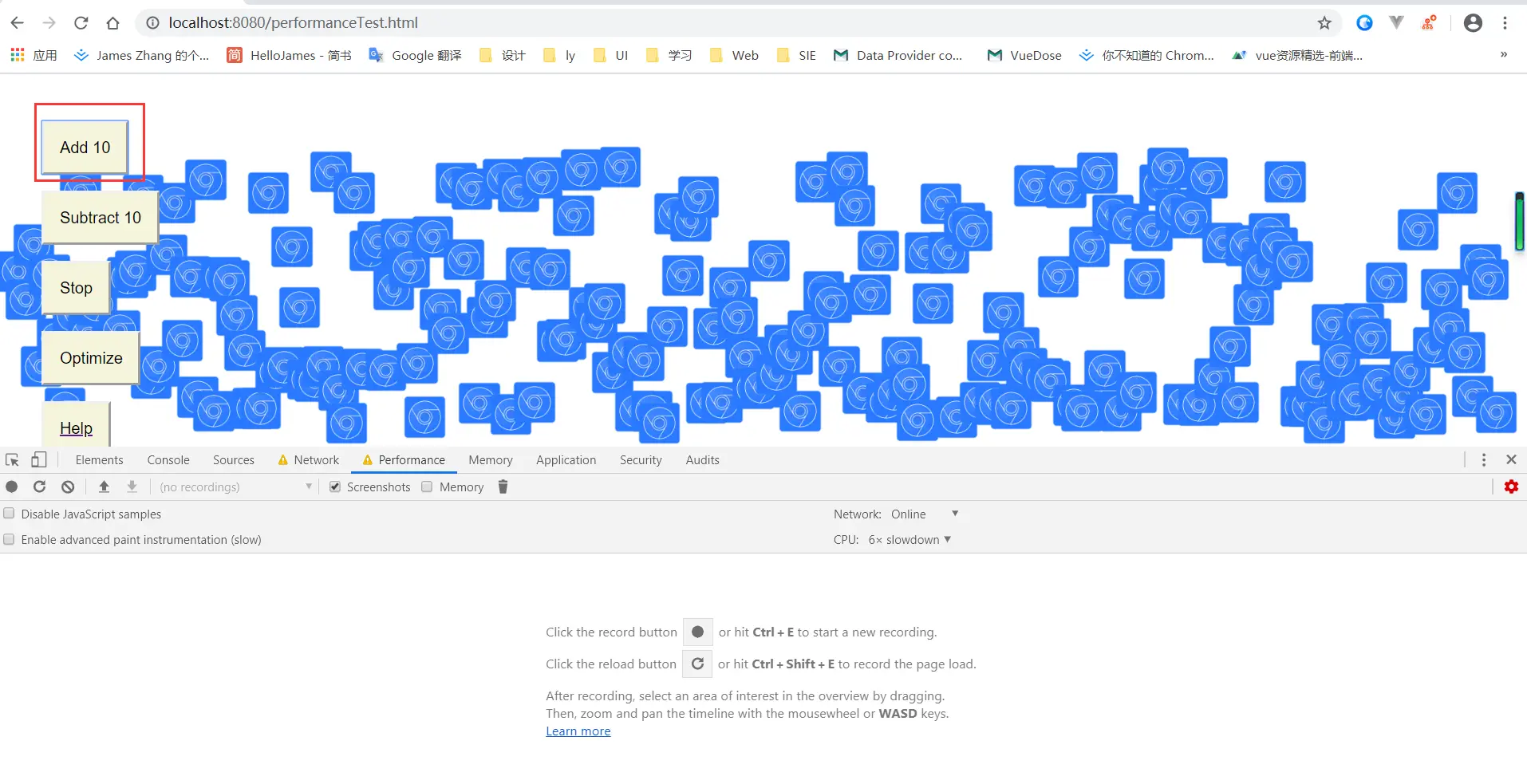Click the Stop button on the page
This screenshot has width=1527, height=784.
(76, 288)
